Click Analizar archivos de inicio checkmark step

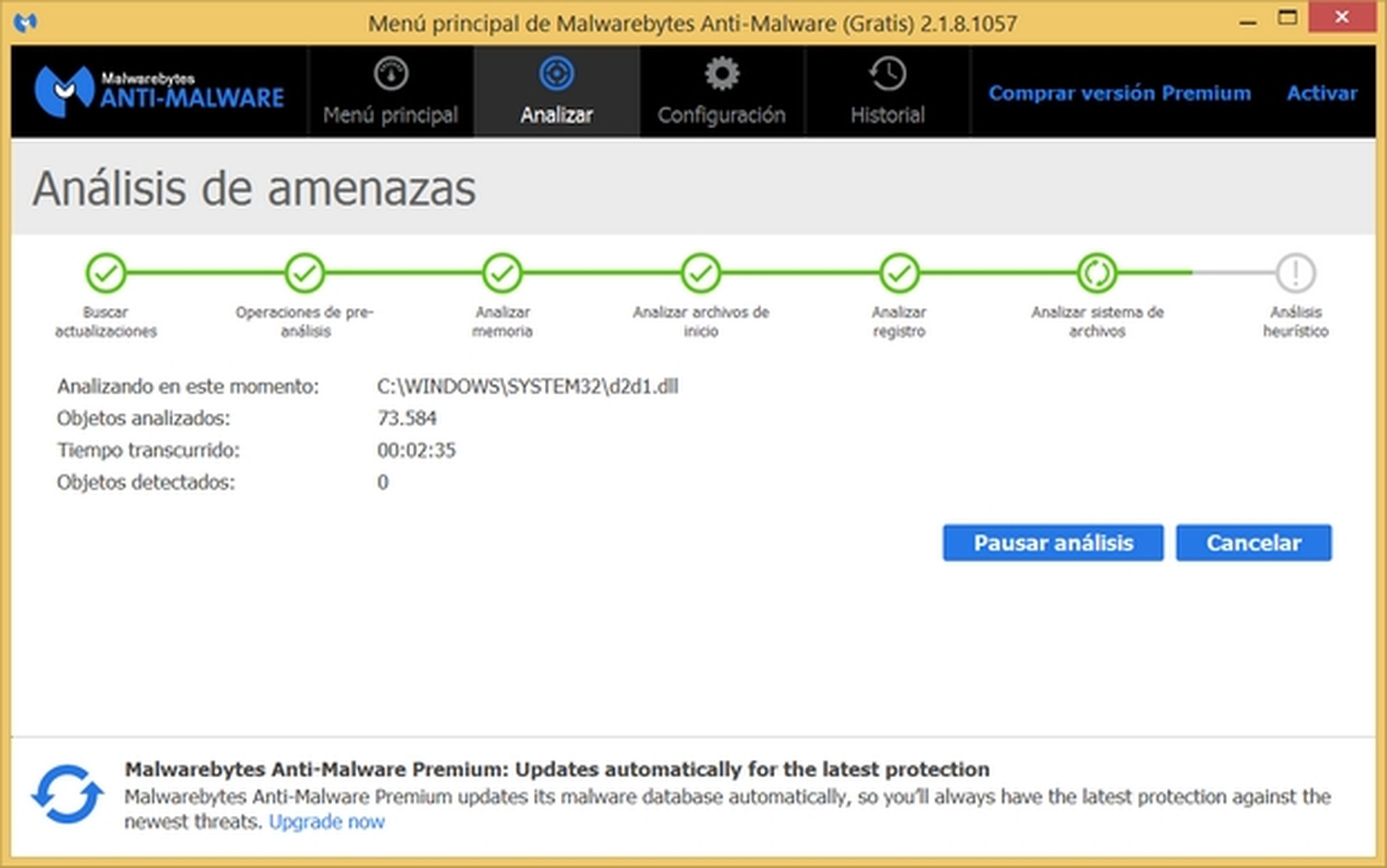coord(701,273)
